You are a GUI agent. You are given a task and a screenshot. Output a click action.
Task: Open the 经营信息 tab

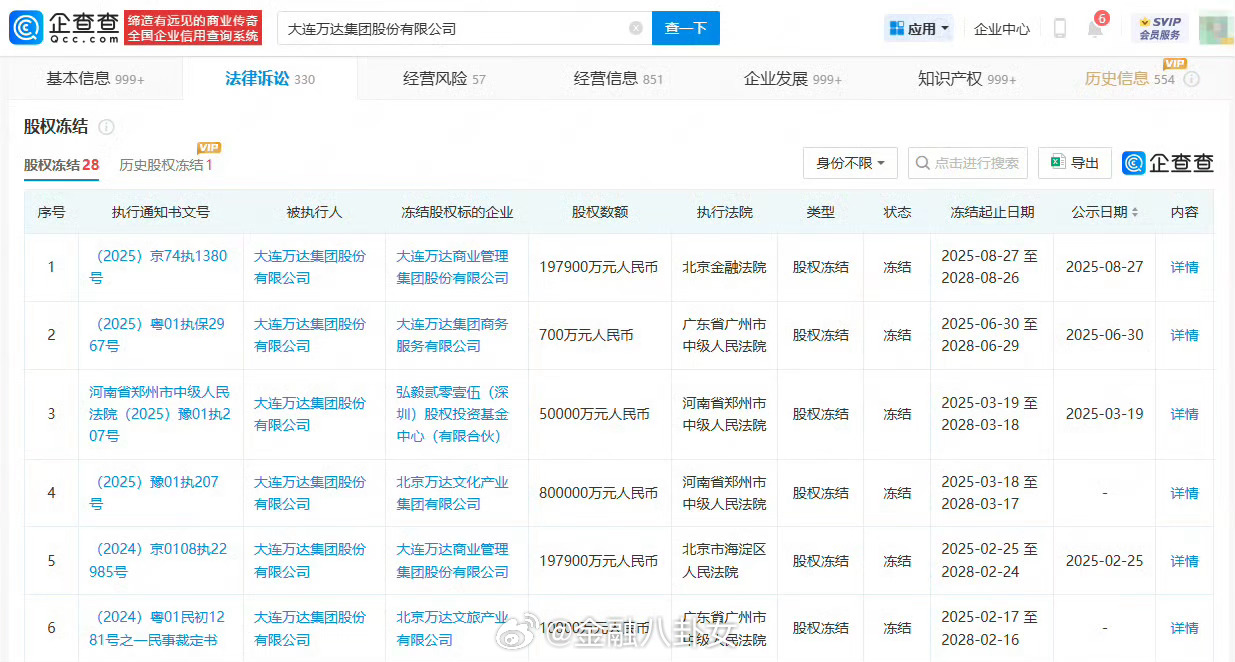(618, 78)
